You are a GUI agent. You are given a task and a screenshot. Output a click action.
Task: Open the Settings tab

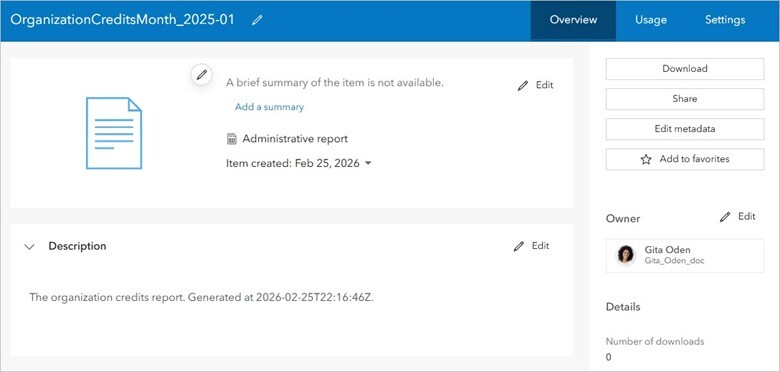pos(725,20)
